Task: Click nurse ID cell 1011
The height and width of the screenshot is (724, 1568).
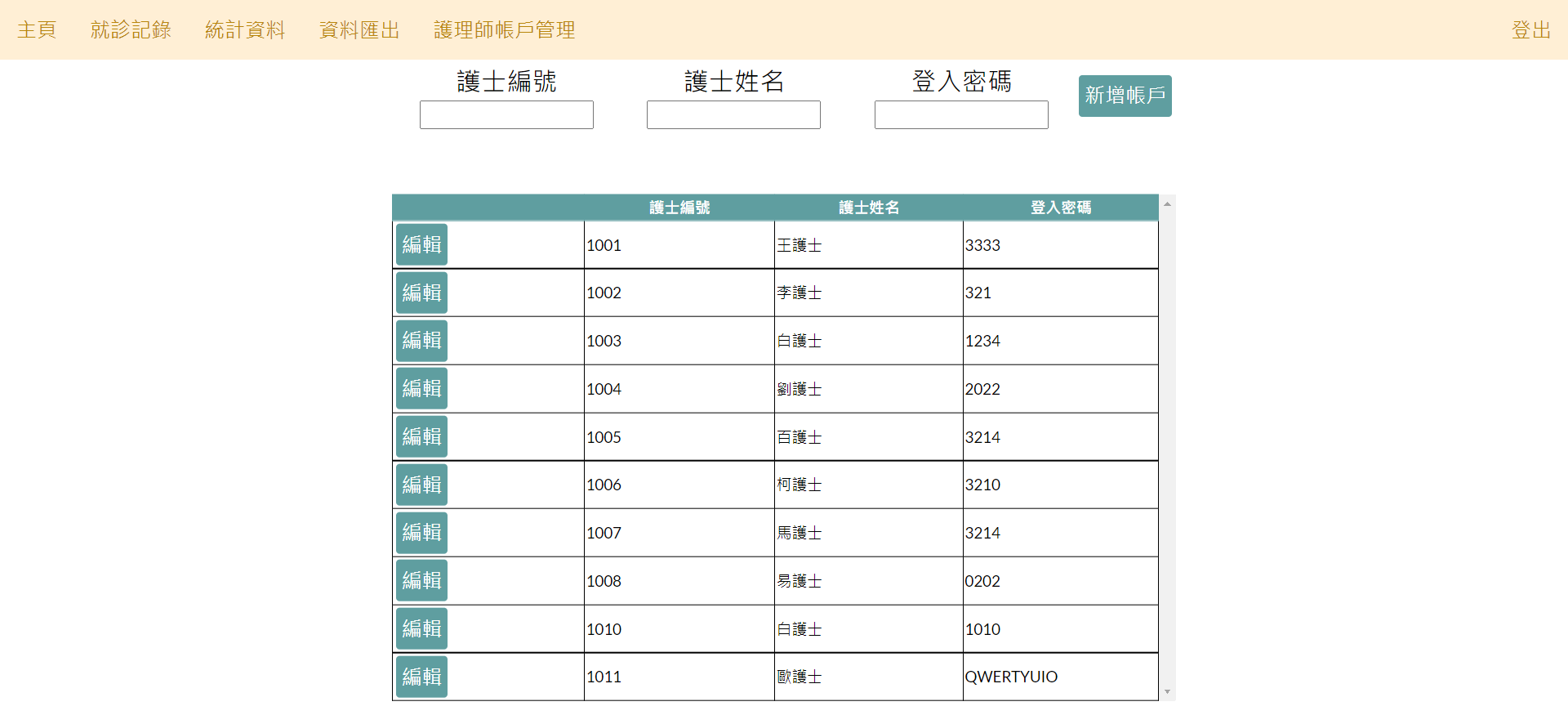Action: (x=679, y=677)
